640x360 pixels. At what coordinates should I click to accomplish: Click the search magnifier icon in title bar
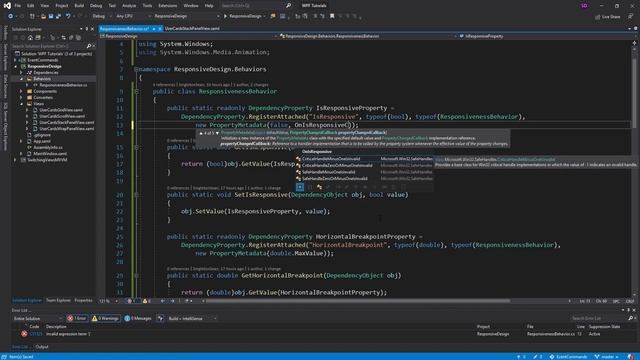(x=288, y=6)
